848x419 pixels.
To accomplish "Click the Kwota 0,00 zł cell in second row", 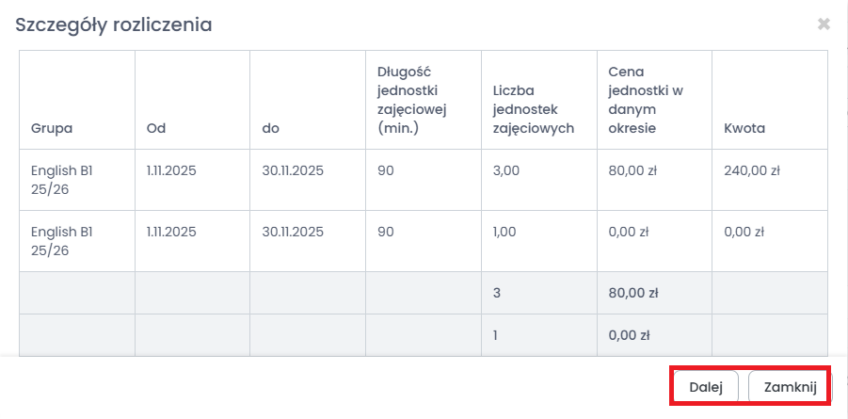I will point(744,232).
